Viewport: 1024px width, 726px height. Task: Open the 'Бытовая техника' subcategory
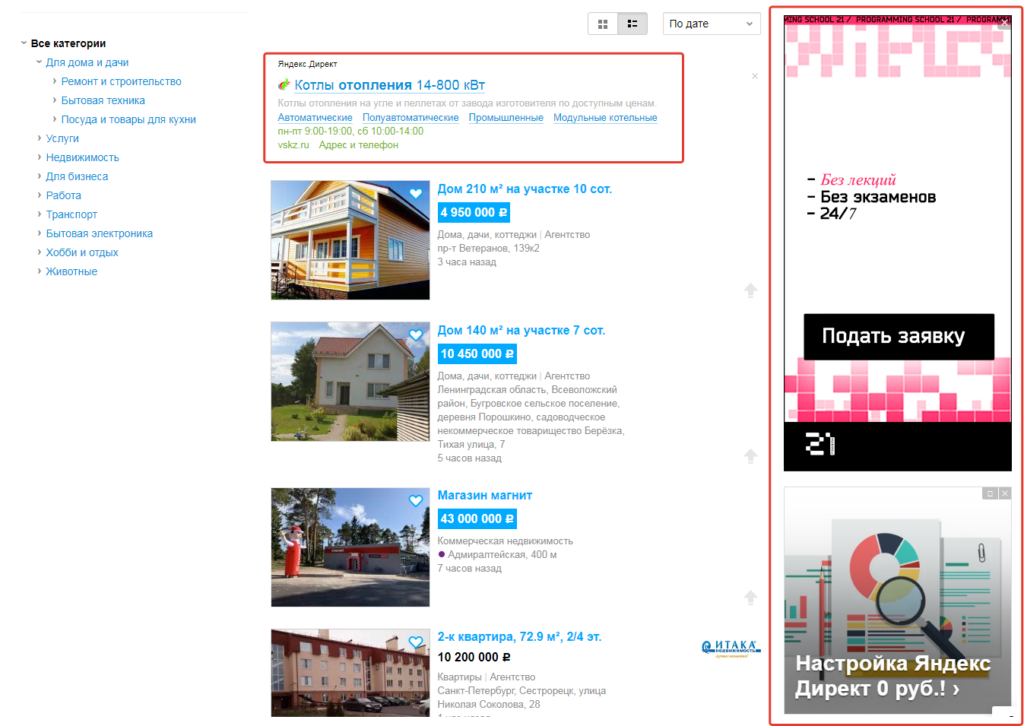tap(103, 101)
